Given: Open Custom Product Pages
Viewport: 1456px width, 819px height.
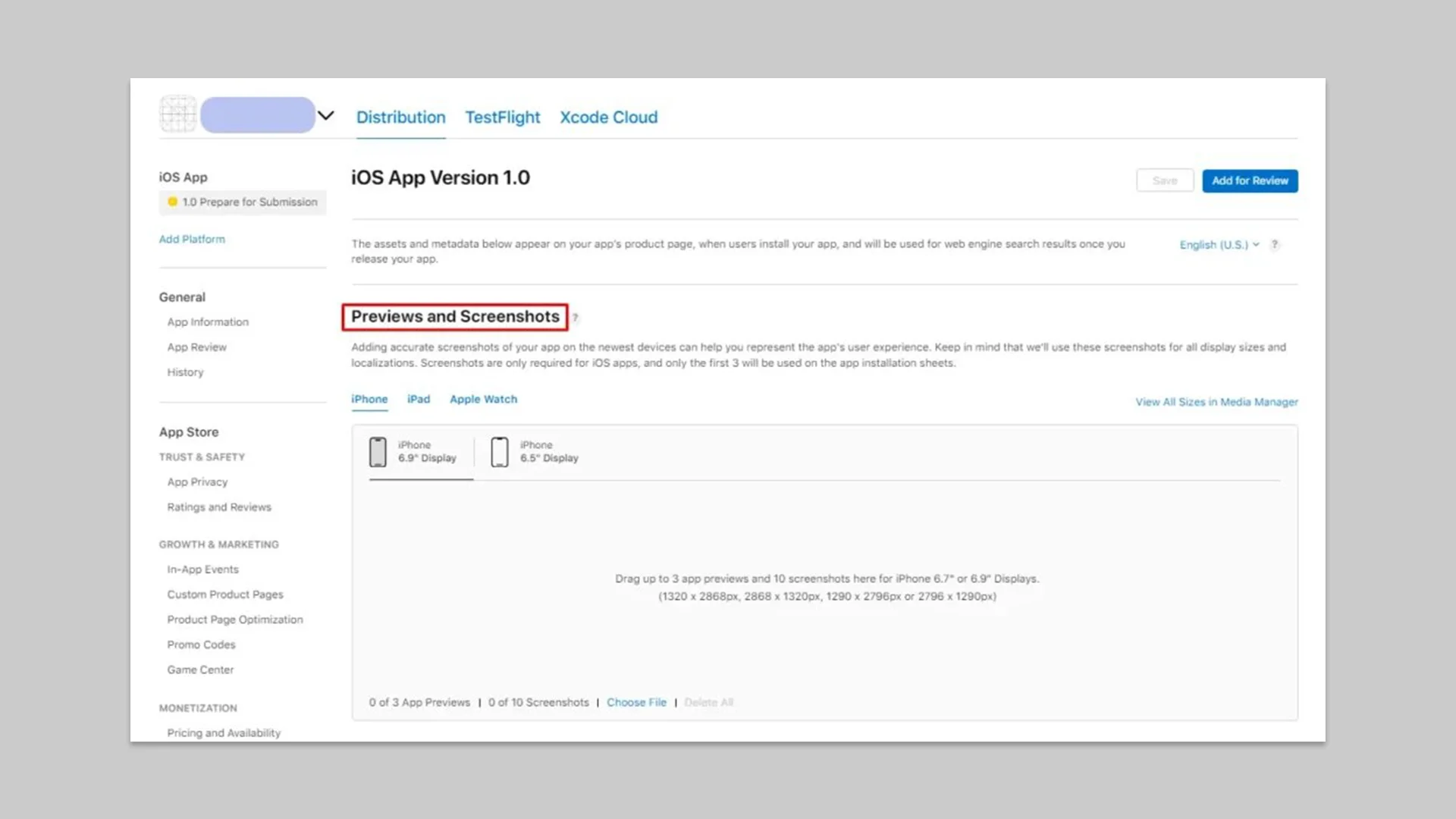Looking at the screenshot, I should click(225, 594).
